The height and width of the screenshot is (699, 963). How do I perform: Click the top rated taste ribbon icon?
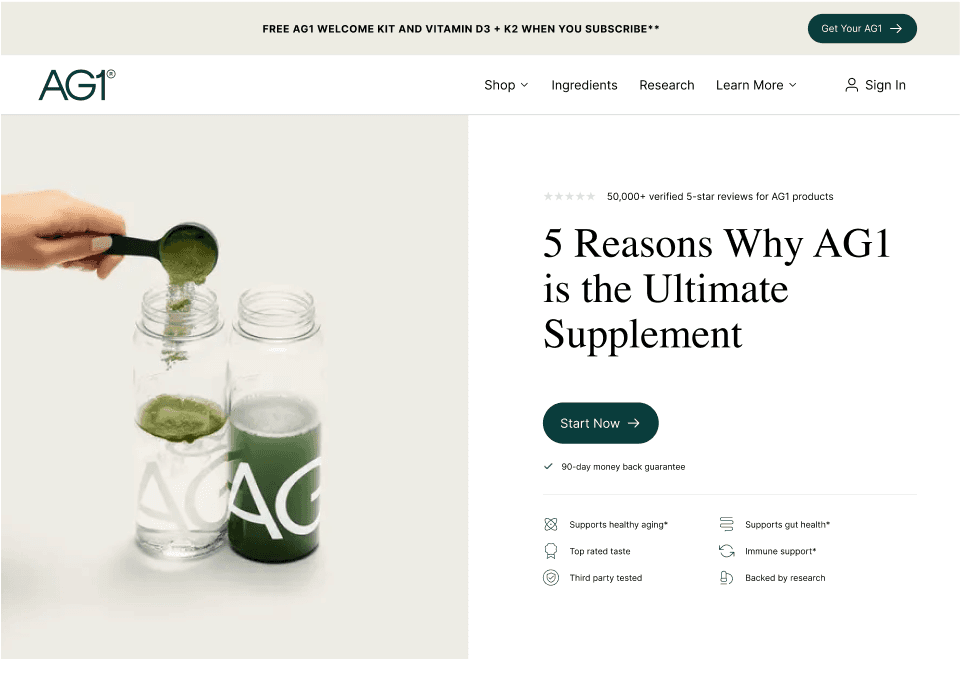click(x=551, y=550)
